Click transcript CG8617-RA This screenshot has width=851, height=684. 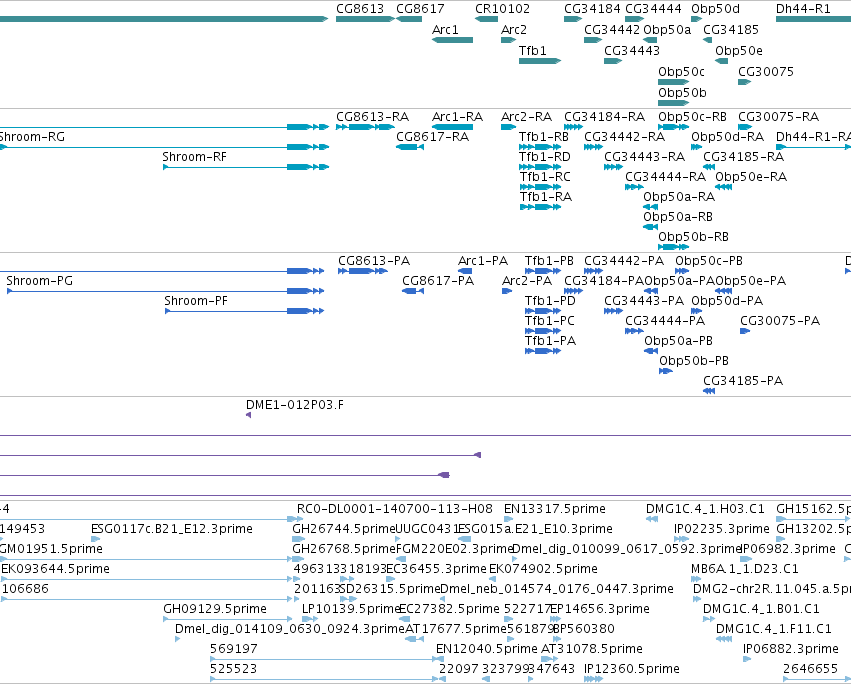[x=410, y=147]
